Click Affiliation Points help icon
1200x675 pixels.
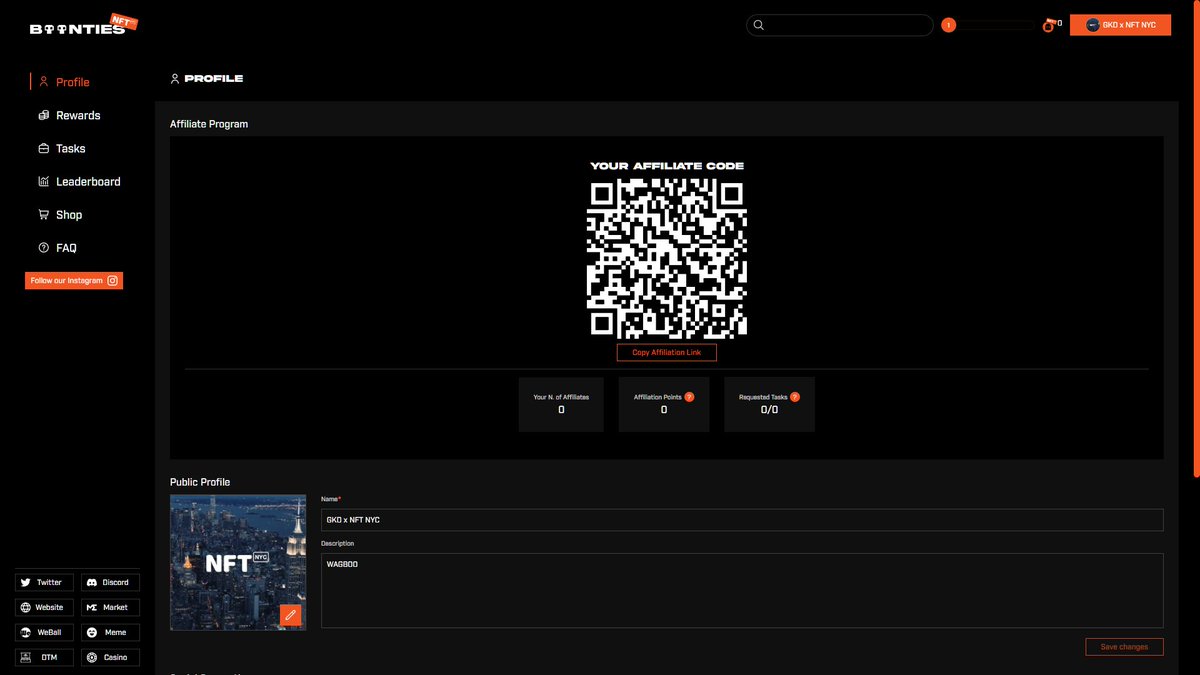click(689, 397)
